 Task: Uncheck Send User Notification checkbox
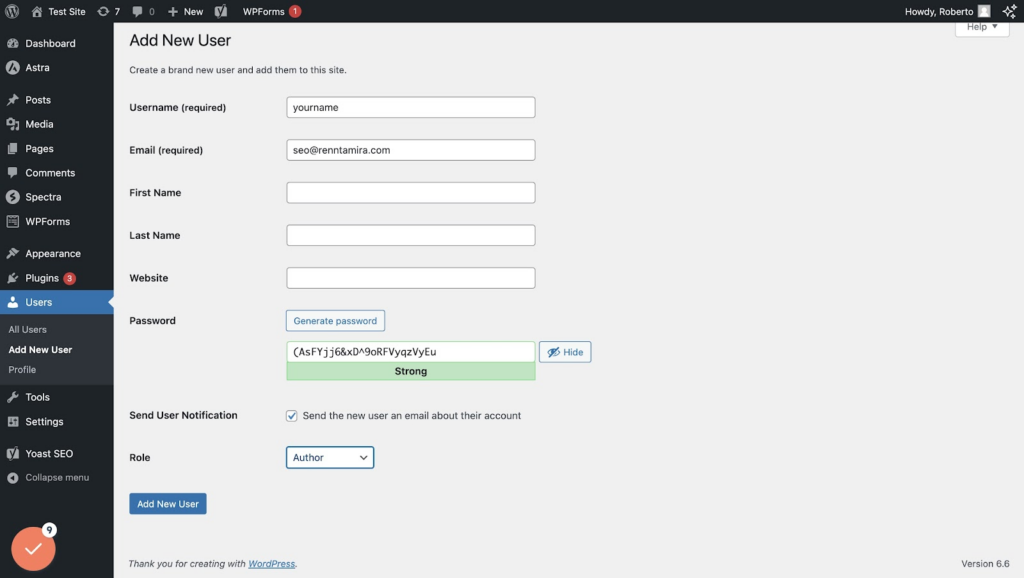[291, 415]
